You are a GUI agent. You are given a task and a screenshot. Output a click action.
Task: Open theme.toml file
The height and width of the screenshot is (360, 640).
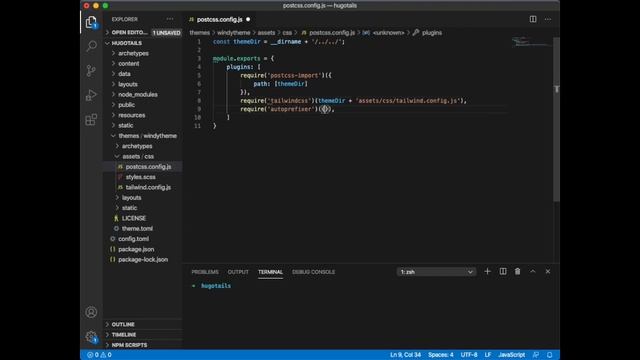[137, 229]
